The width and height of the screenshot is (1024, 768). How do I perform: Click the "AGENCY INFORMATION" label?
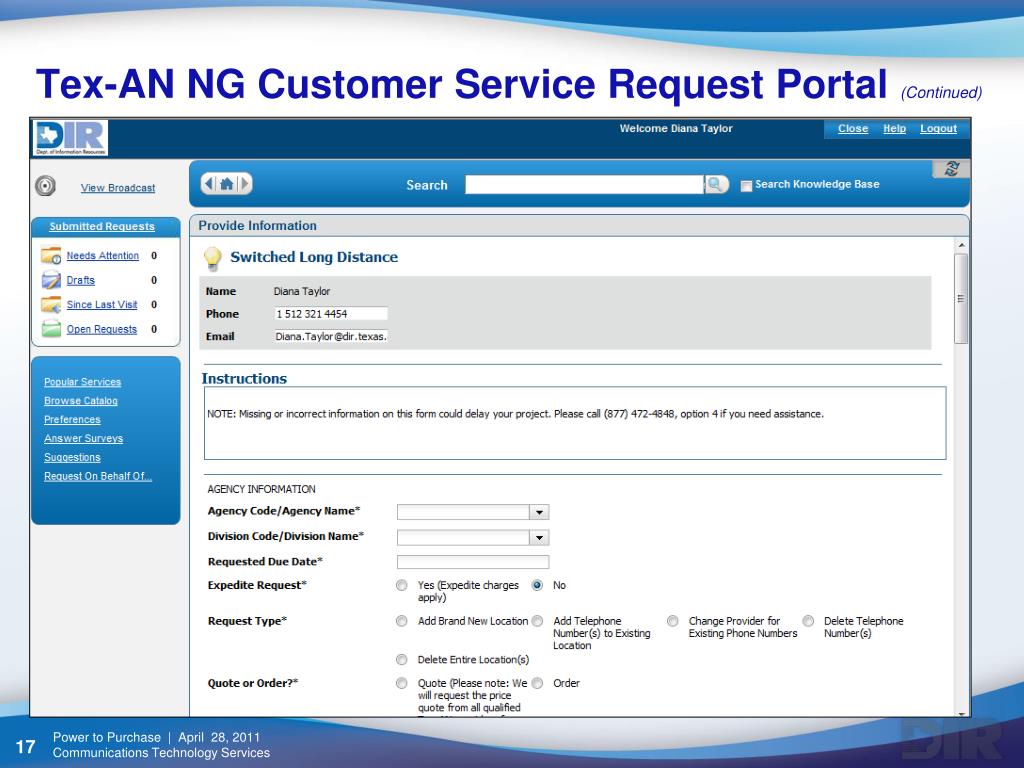(x=261, y=489)
